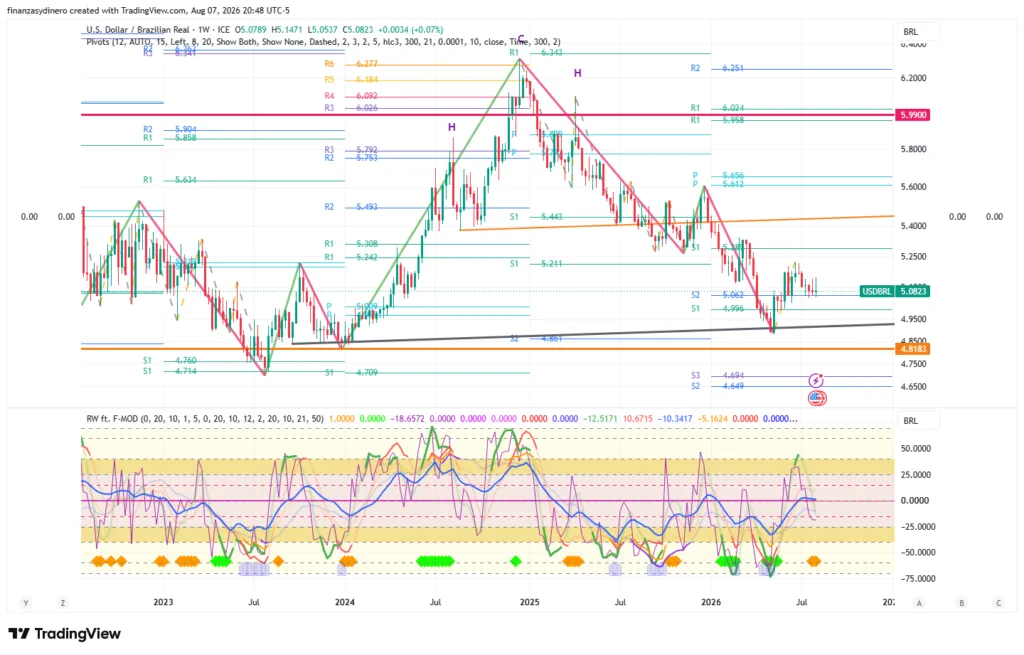
Task: Click the 50.0000 indicator axis label
Action: [915, 449]
